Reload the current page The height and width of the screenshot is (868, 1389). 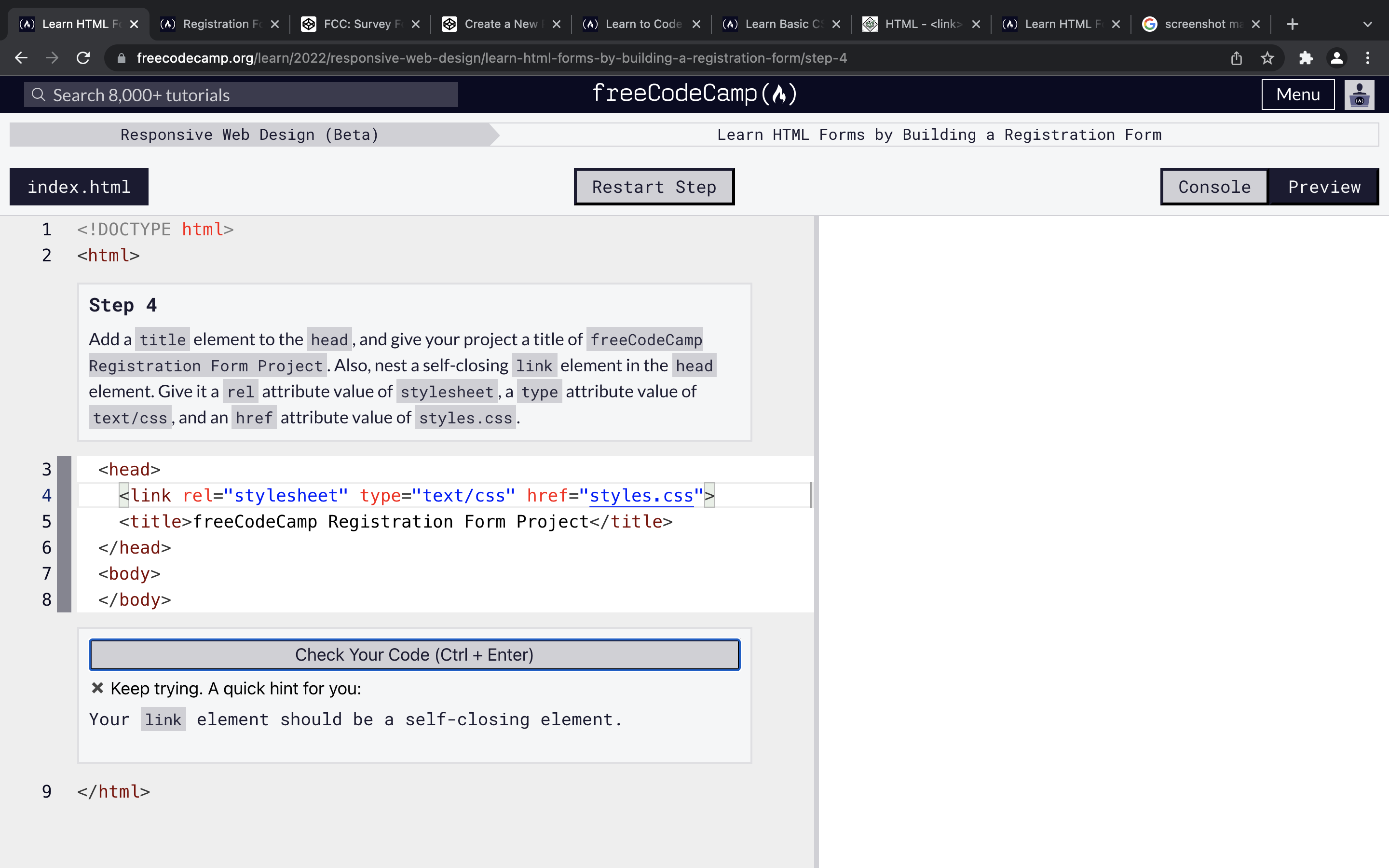pyautogui.click(x=83, y=58)
